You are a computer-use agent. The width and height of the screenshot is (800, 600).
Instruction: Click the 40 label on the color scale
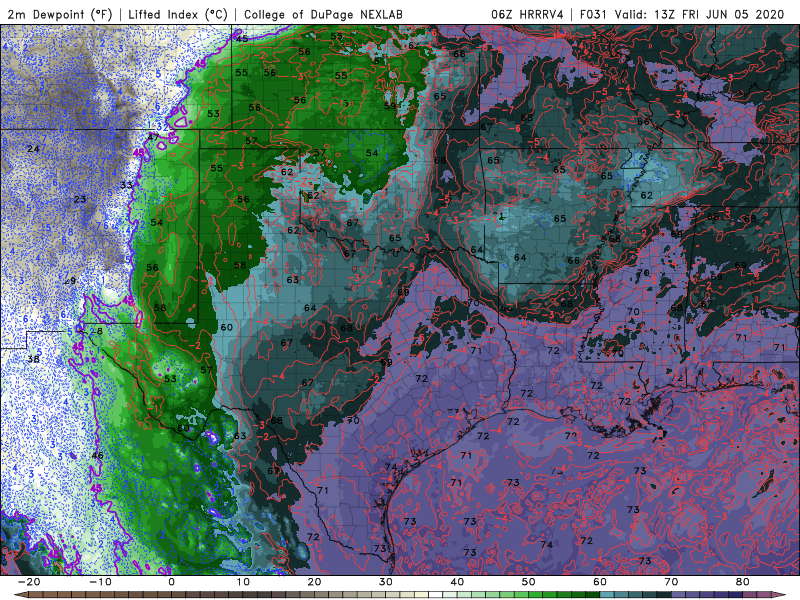pos(457,582)
